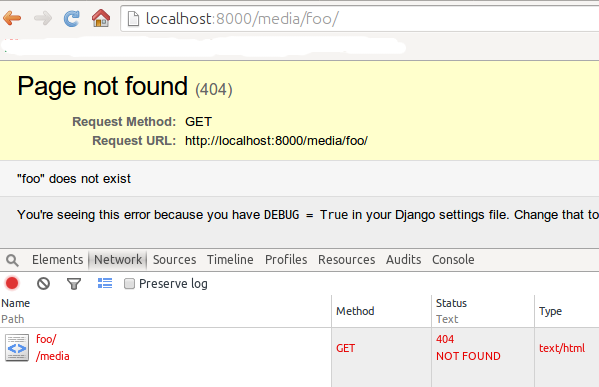Click the /media path text
Image resolution: width=599 pixels, height=387 pixels.
[x=53, y=356]
